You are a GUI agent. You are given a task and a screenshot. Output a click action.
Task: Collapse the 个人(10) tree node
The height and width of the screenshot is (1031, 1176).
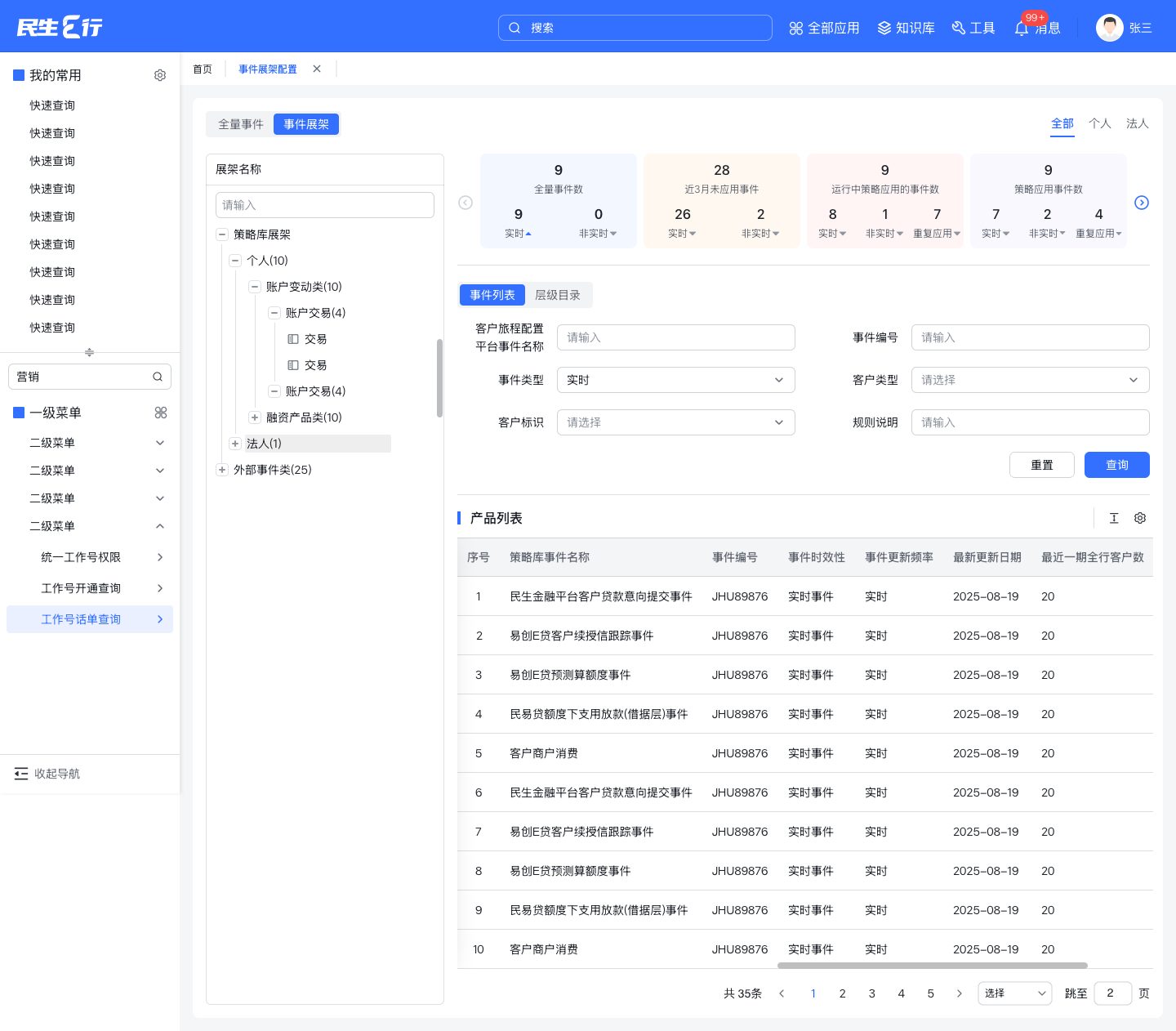[235, 261]
